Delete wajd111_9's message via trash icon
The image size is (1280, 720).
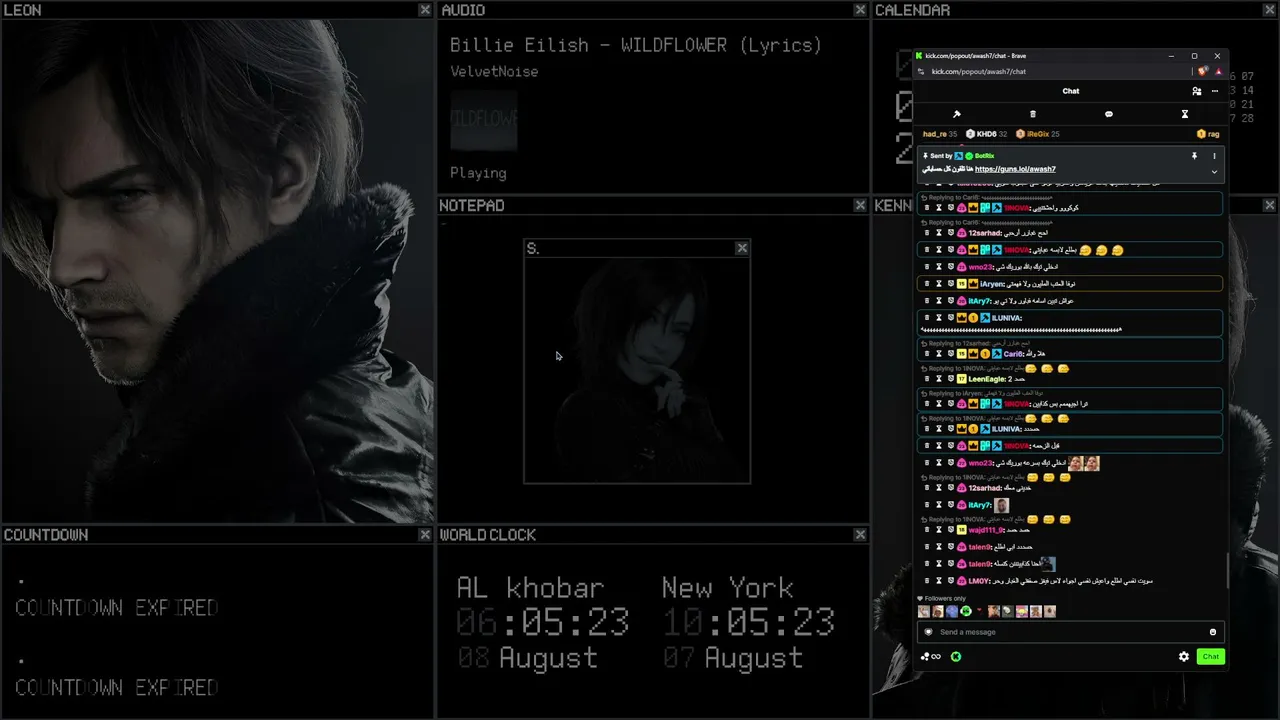[x=926, y=530]
